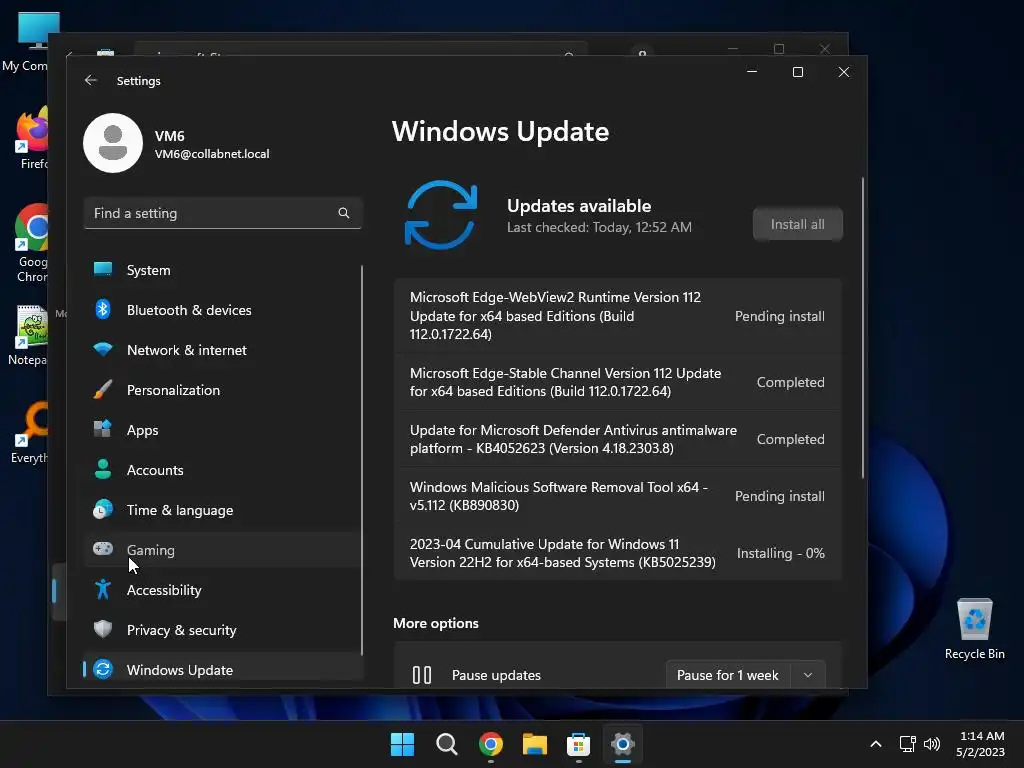
Task: Click the Malicious Software Removal Tool entry
Action: point(617,496)
